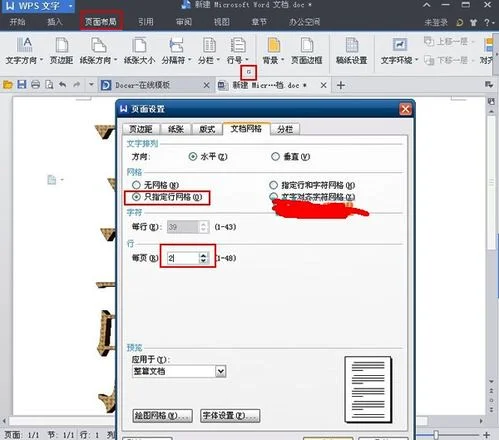
Task: Click the zoom in plus on status bar
Action: [x=487, y=434]
